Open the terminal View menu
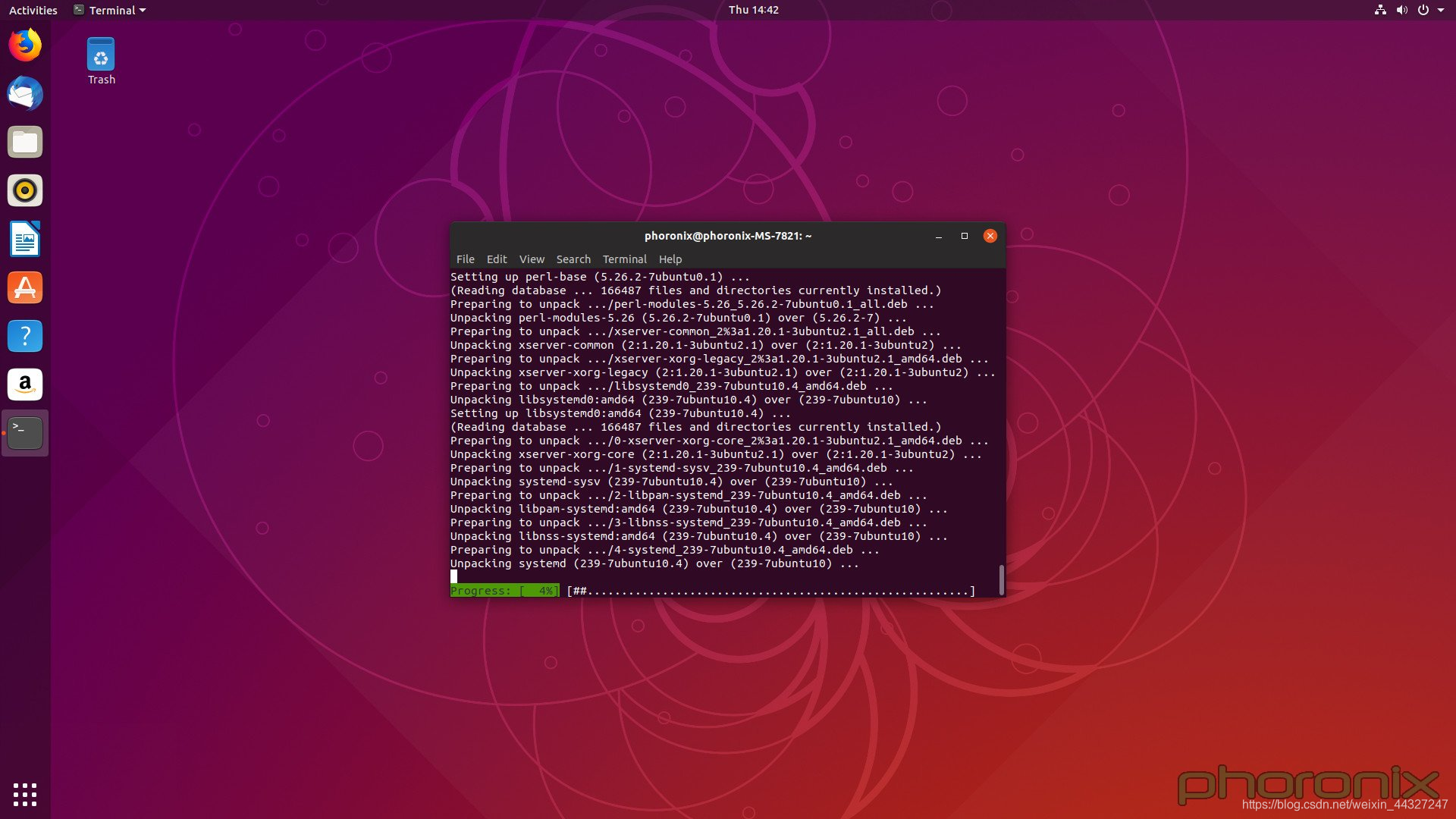This screenshot has width=1456, height=819. (x=532, y=259)
